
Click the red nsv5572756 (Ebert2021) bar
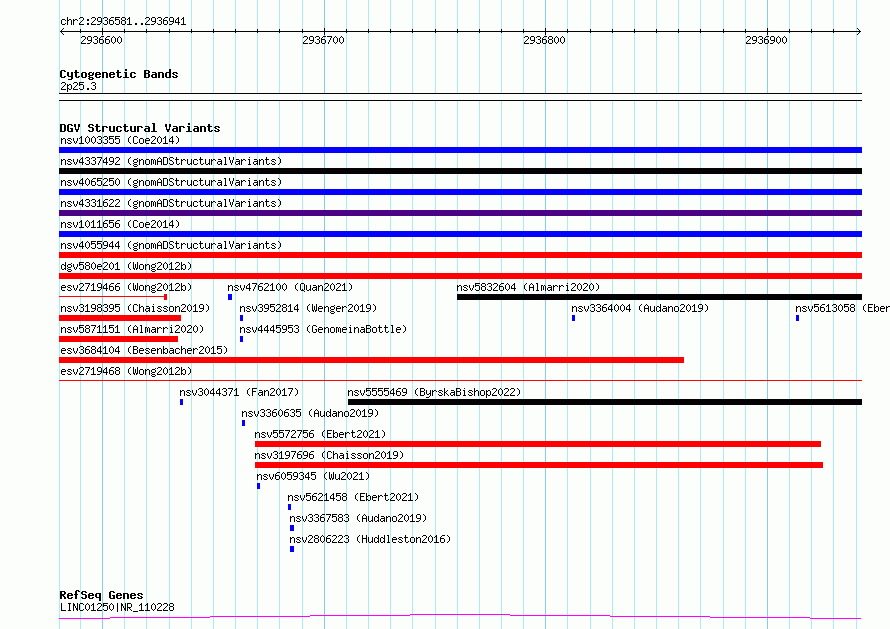tap(538, 444)
